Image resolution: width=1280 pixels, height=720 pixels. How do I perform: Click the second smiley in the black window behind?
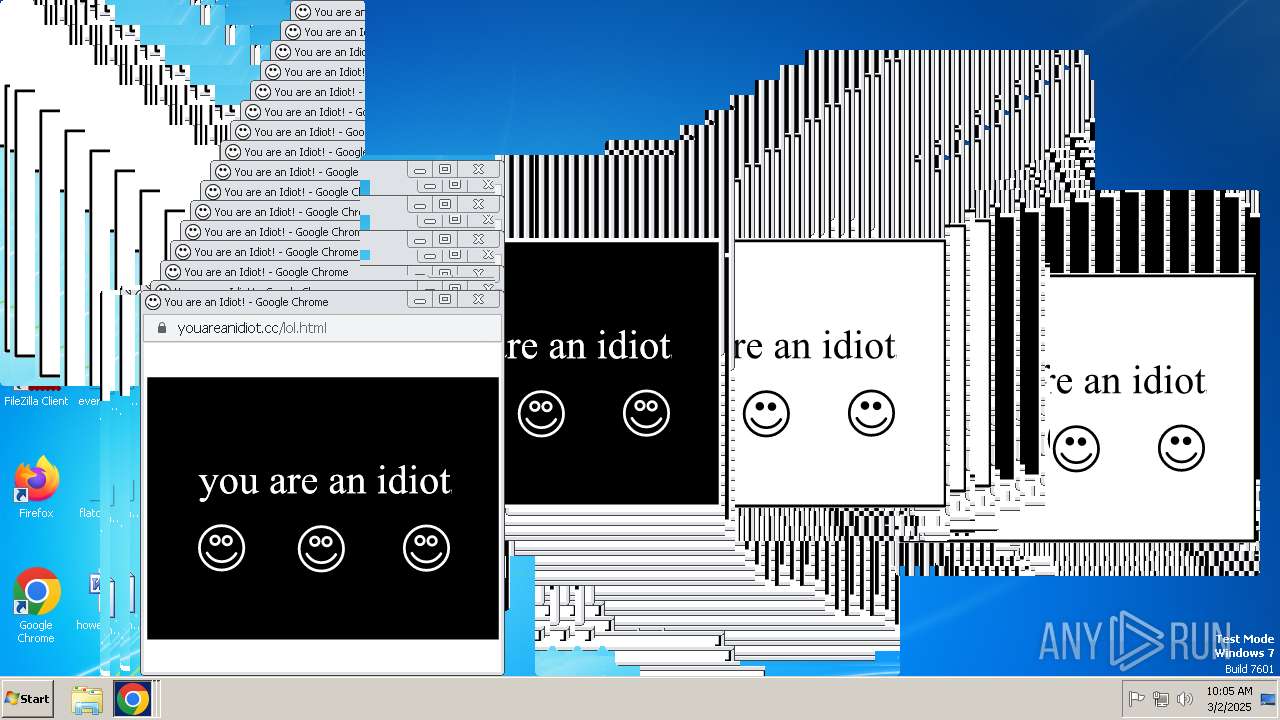[646, 413]
